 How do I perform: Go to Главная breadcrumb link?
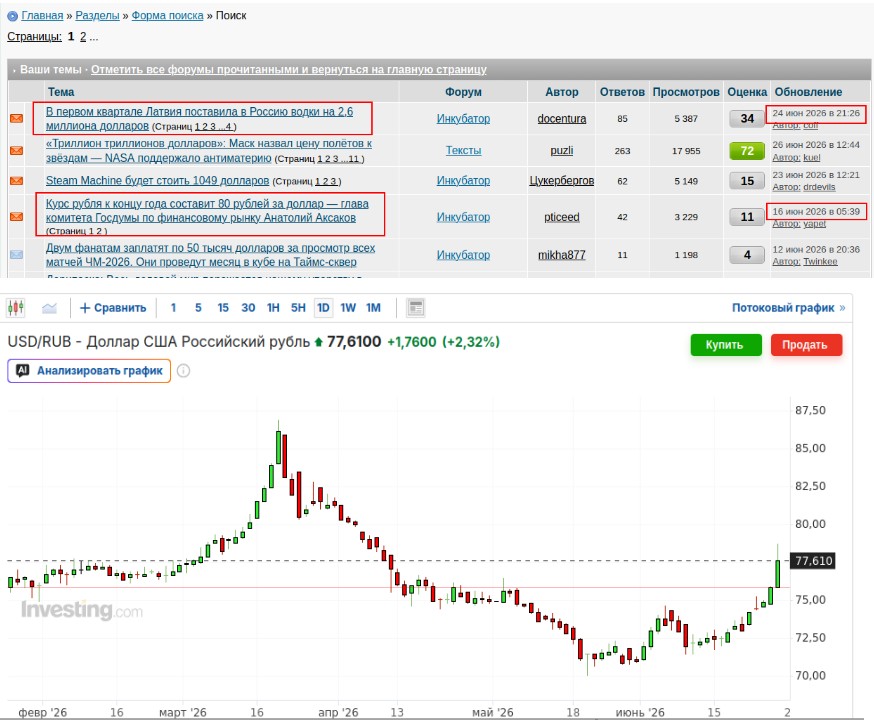coord(42,16)
